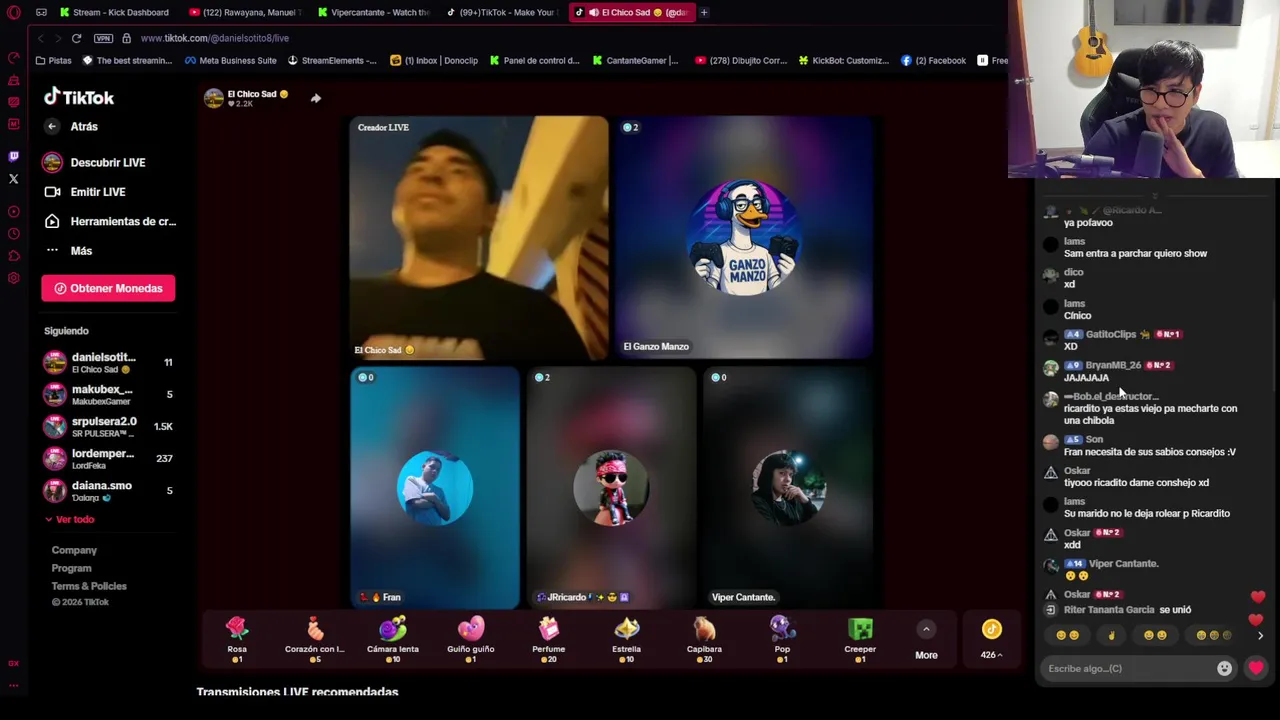Image resolution: width=1280 pixels, height=720 pixels.
Task: Open lordemper... followed account
Action: pos(108,458)
